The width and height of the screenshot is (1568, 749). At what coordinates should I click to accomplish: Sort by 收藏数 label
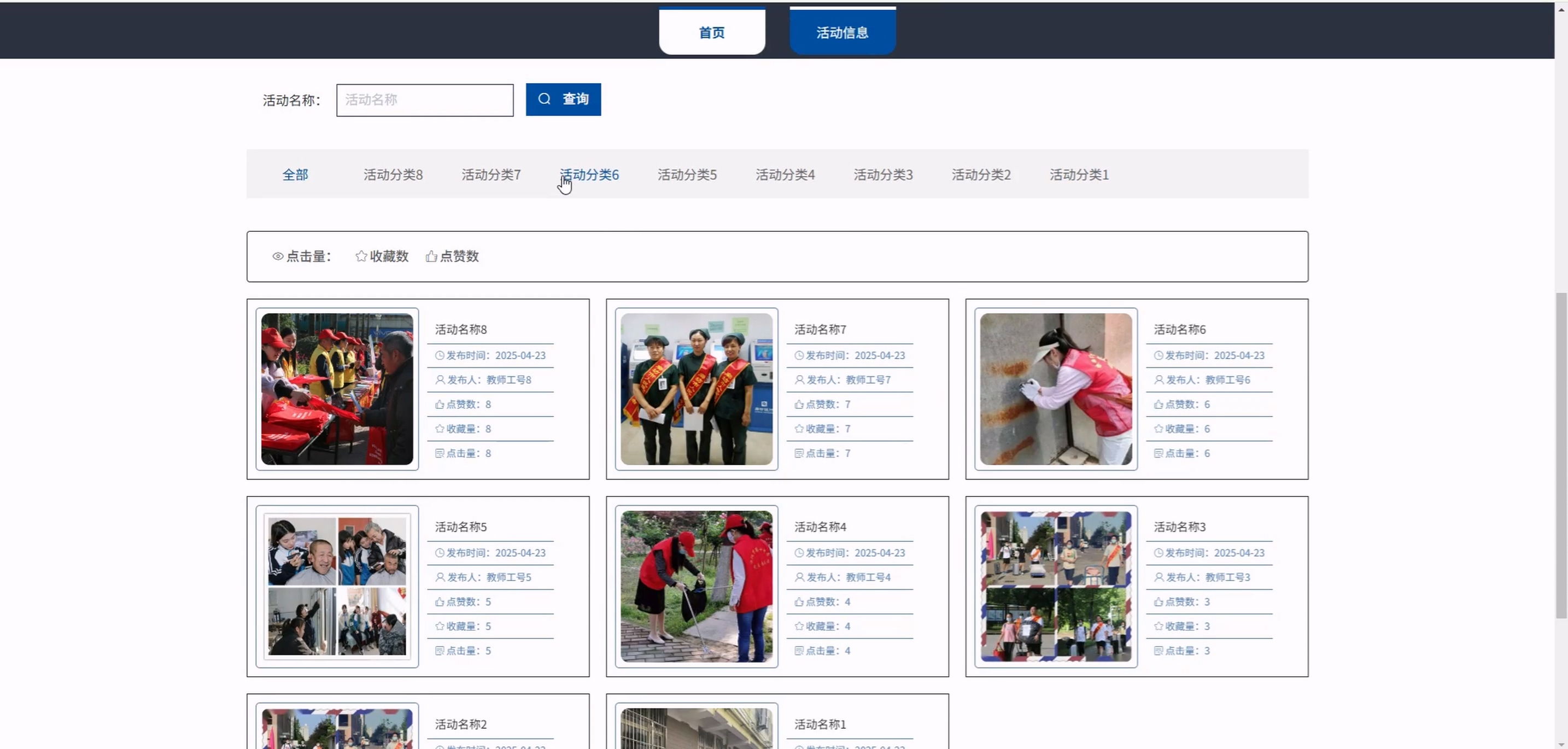389,256
